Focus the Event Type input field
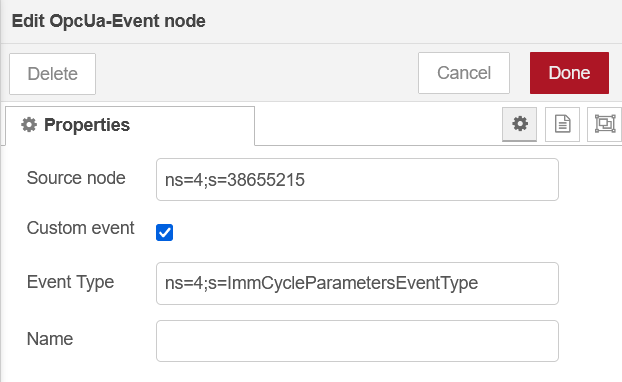The width and height of the screenshot is (622, 382). 357,283
